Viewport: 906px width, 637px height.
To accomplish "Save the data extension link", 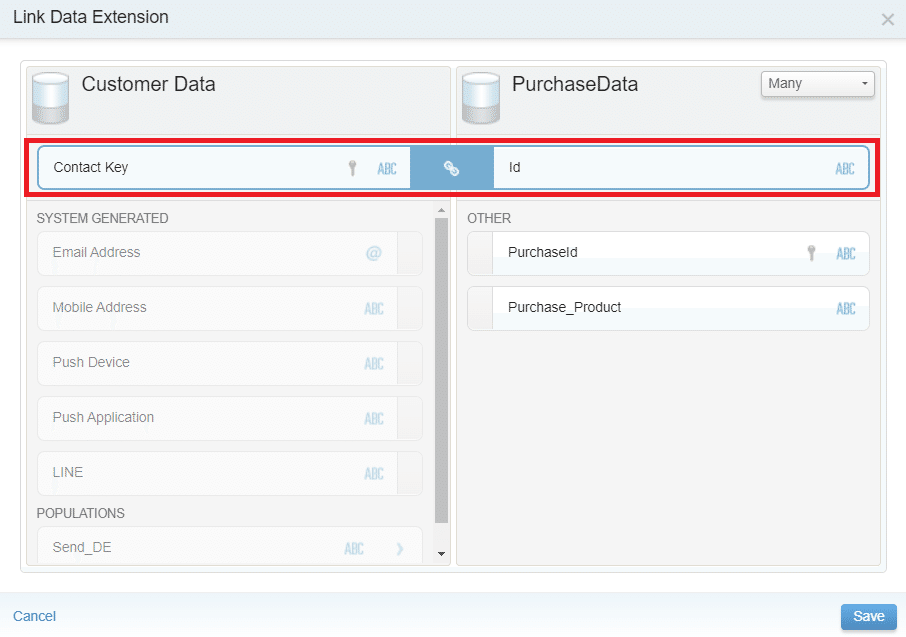I will click(868, 616).
